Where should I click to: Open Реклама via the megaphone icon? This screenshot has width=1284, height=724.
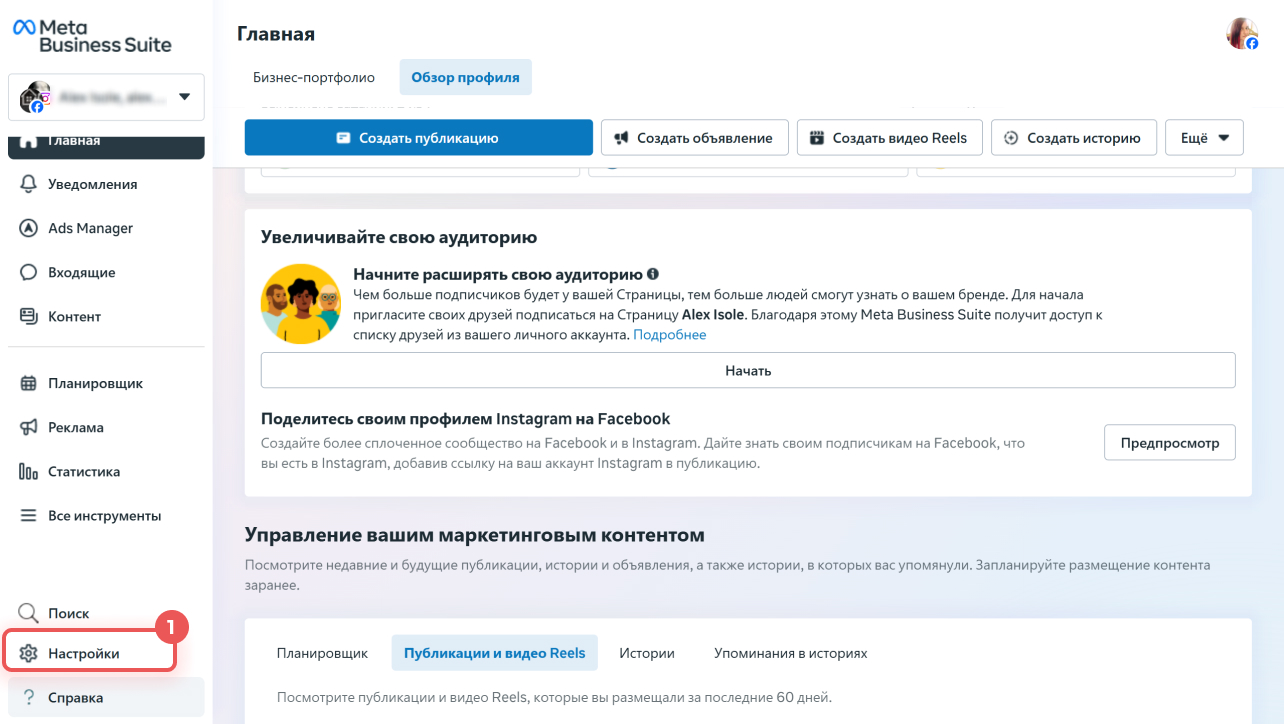tap(29, 427)
